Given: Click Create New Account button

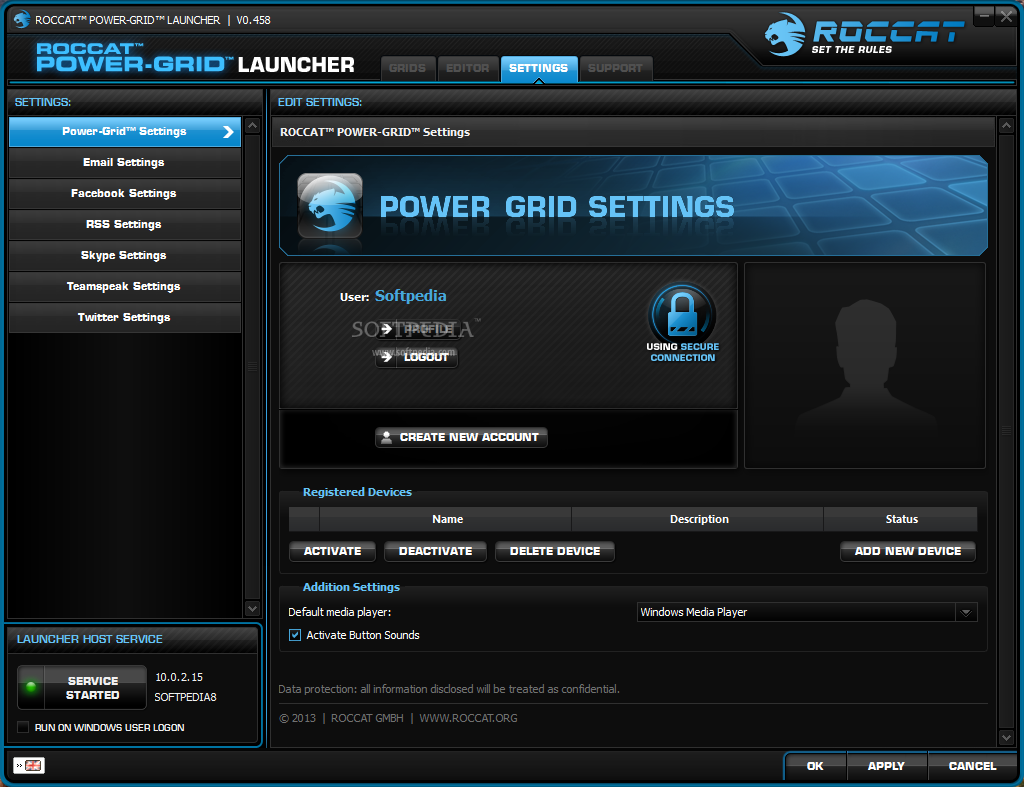Looking at the screenshot, I should coord(461,437).
